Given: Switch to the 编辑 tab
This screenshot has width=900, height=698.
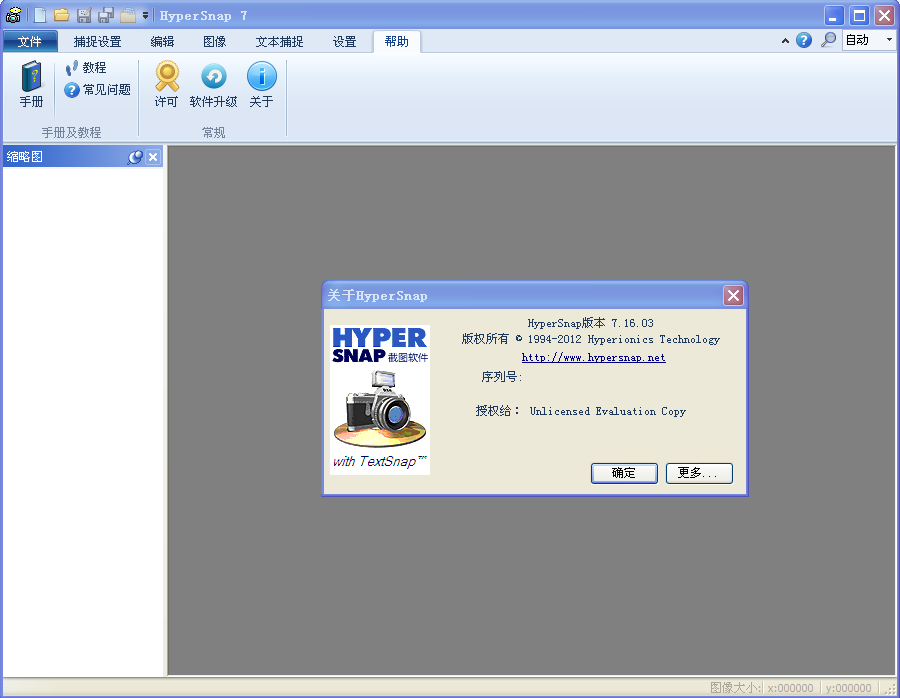Looking at the screenshot, I should tap(162, 41).
